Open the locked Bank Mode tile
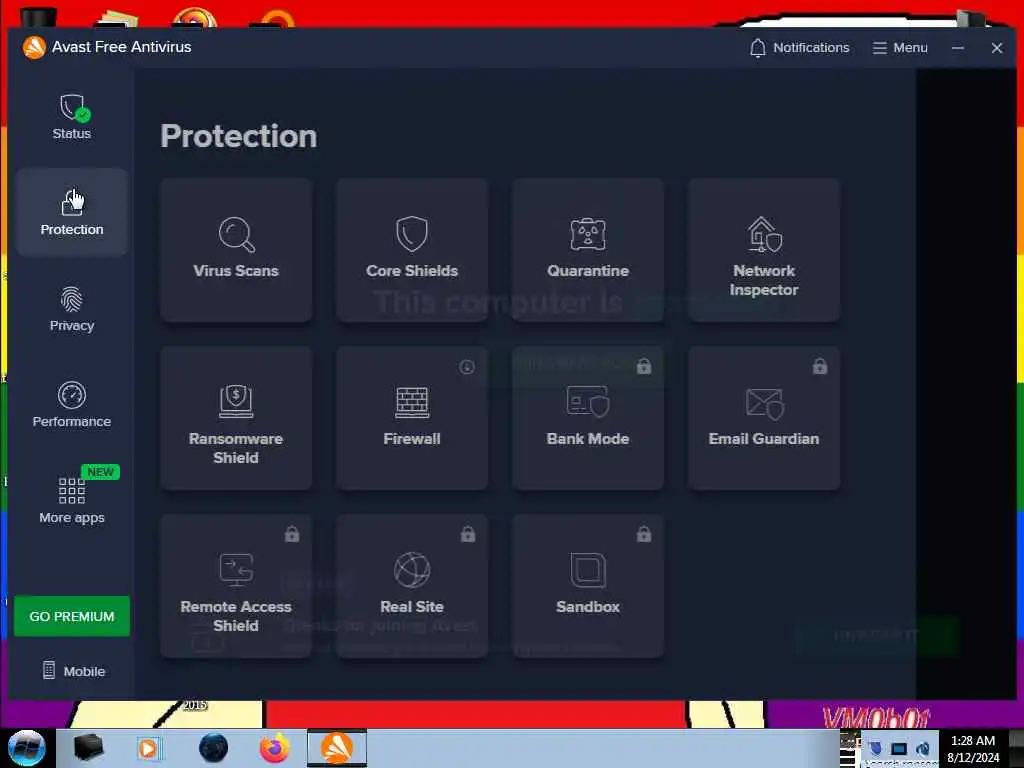 [588, 418]
